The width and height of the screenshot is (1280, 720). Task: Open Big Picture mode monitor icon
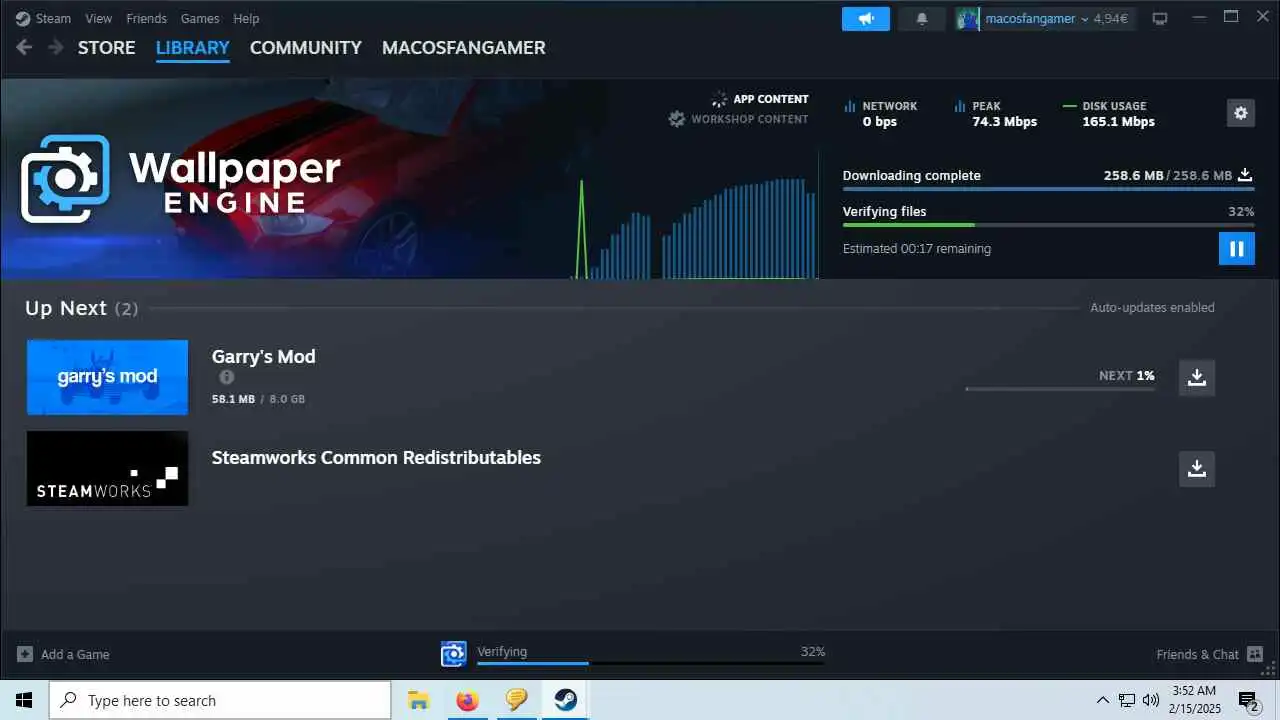1160,19
